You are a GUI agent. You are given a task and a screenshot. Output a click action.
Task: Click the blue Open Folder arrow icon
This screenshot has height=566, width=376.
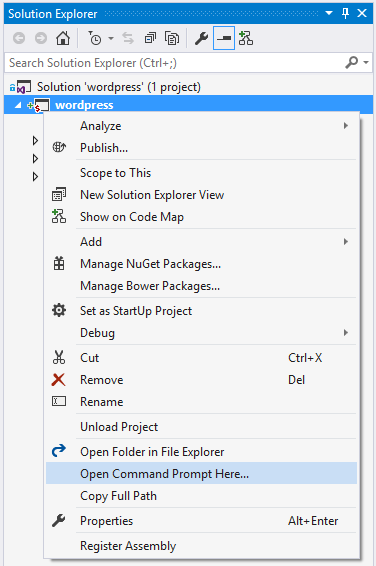coord(59,450)
